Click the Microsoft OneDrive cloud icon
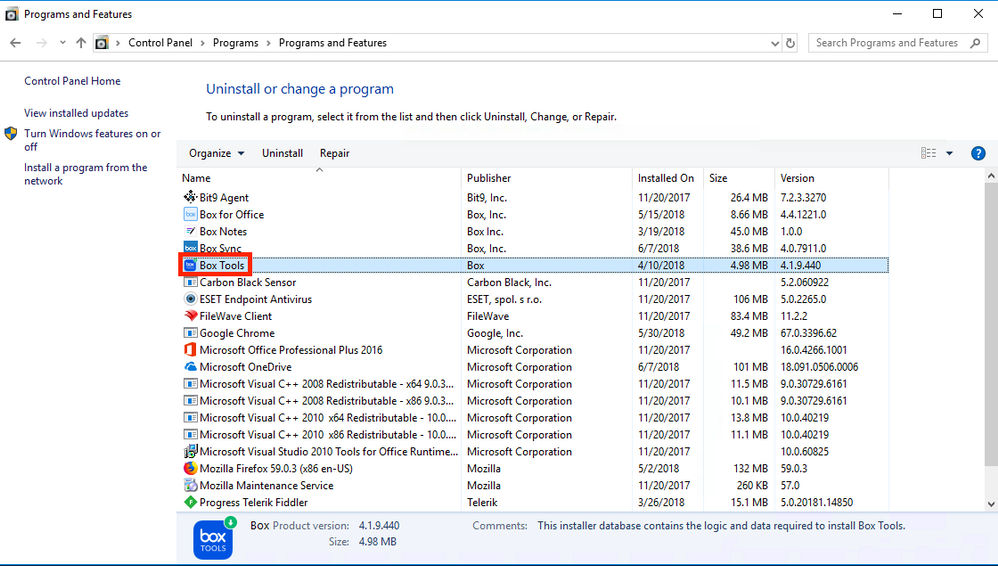This screenshot has height=566, width=998. point(190,367)
